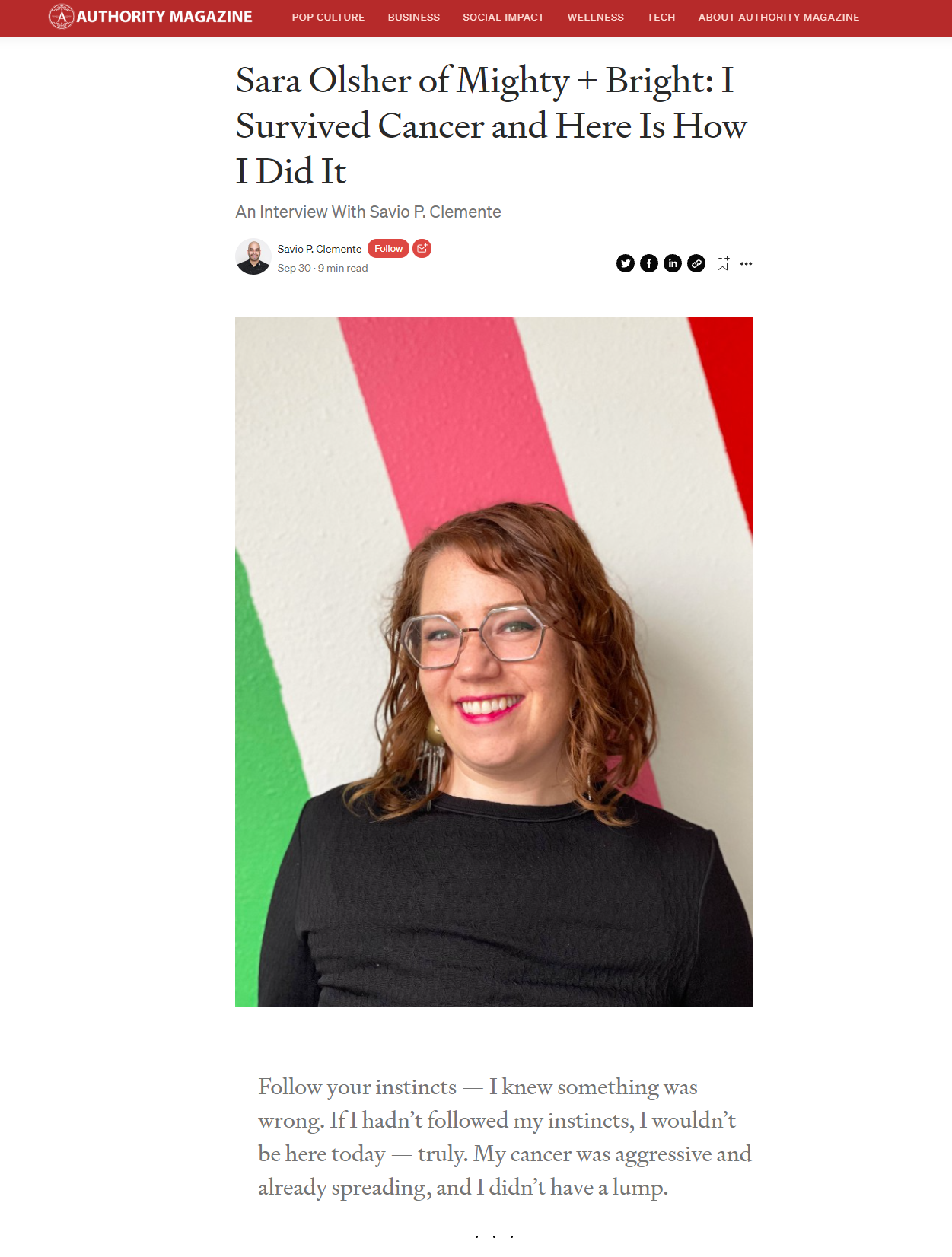Click the Authority Magazine title text
The image size is (952, 1257).
164,17
